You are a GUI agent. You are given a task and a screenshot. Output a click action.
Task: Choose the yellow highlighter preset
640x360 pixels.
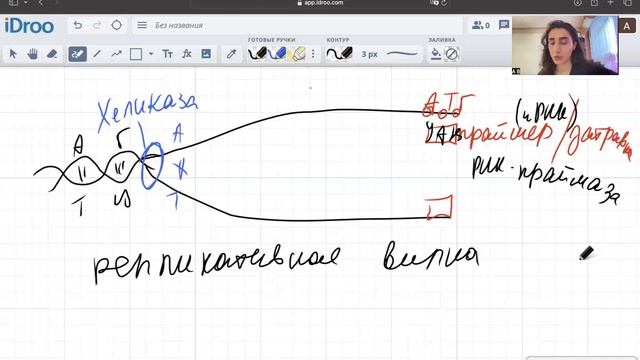coord(296,54)
